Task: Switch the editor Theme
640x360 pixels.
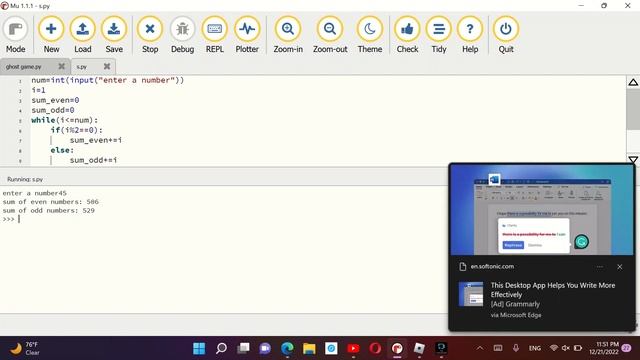Action: 370,35
